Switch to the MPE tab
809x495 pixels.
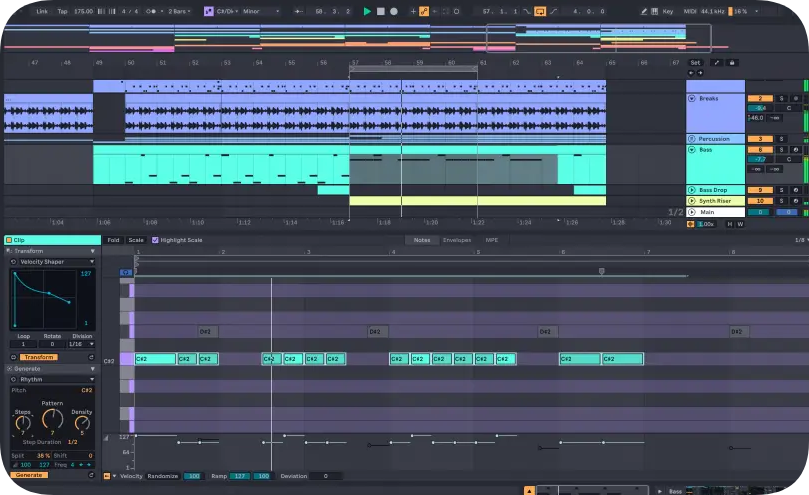pyautogui.click(x=492, y=240)
